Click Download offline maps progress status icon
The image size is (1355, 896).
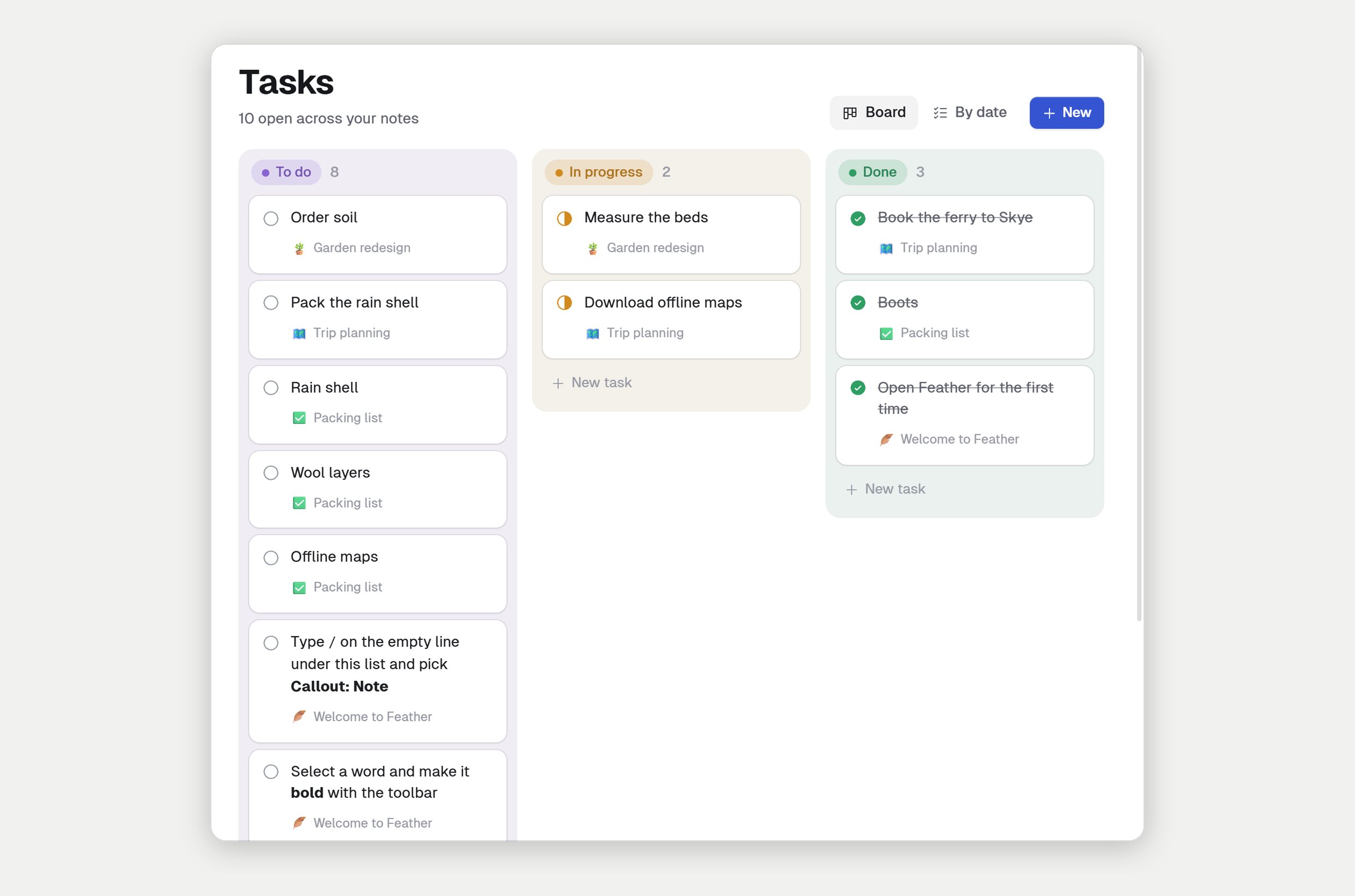pyautogui.click(x=564, y=303)
